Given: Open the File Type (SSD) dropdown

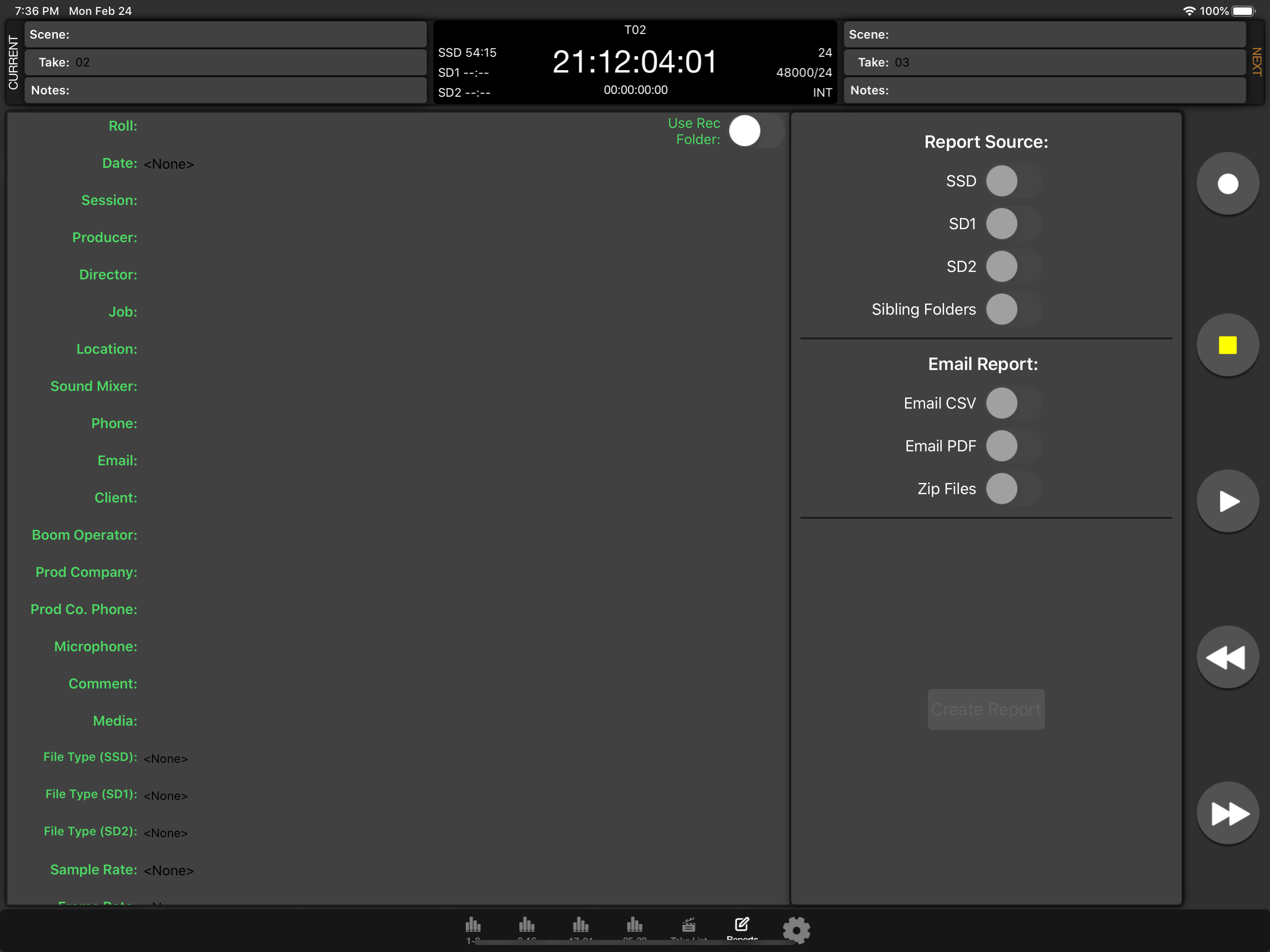Looking at the screenshot, I should 166,759.
